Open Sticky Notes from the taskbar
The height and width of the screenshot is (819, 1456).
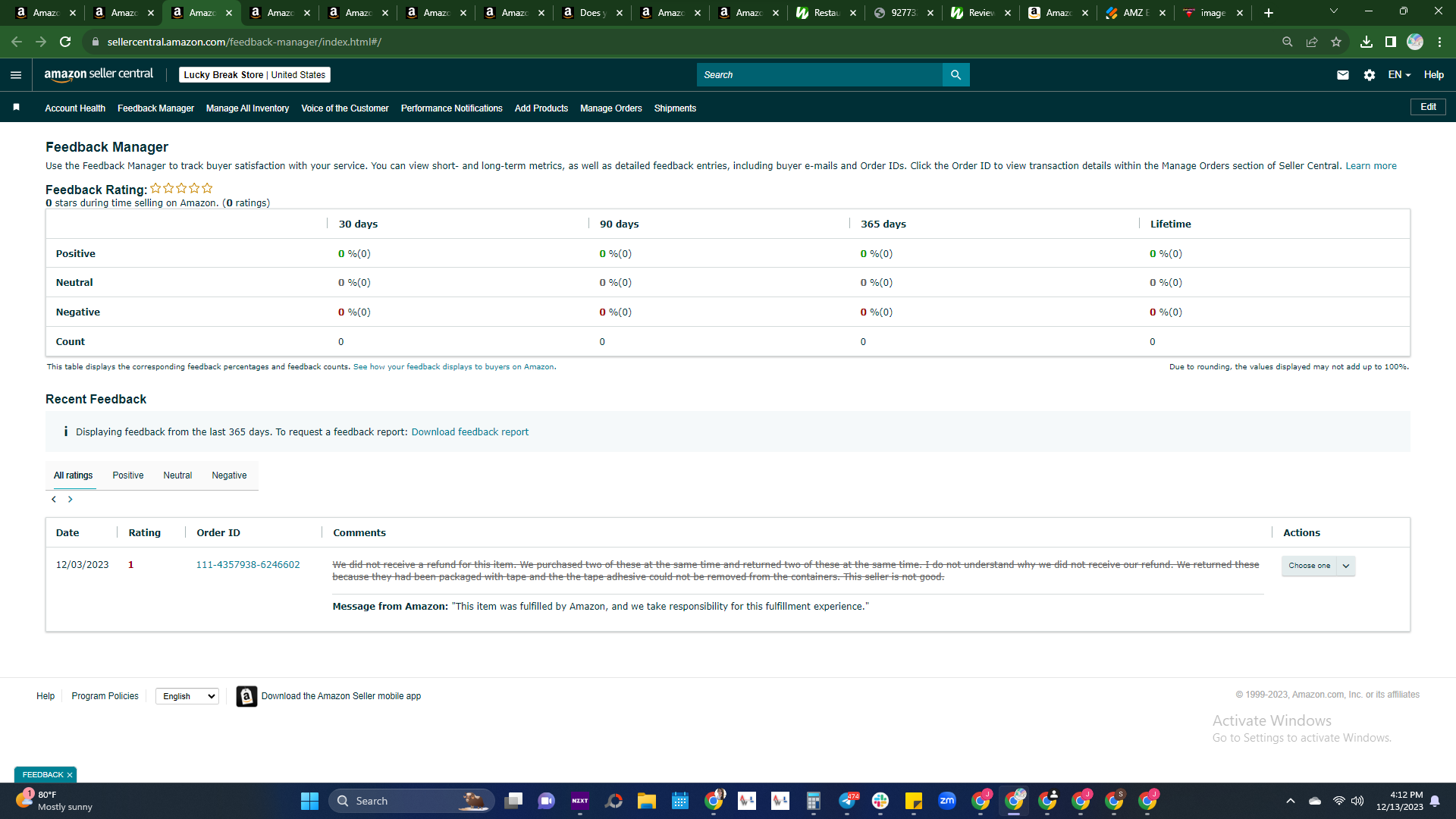click(x=914, y=801)
